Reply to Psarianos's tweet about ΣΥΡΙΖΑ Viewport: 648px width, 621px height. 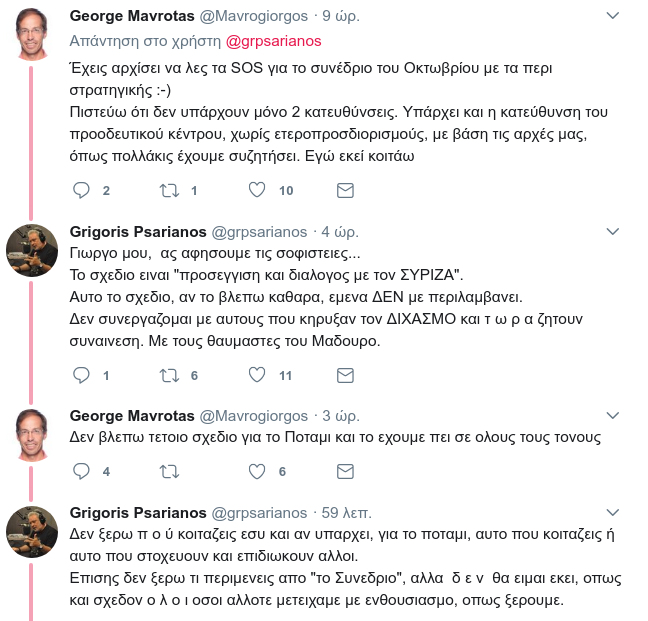pos(81,375)
